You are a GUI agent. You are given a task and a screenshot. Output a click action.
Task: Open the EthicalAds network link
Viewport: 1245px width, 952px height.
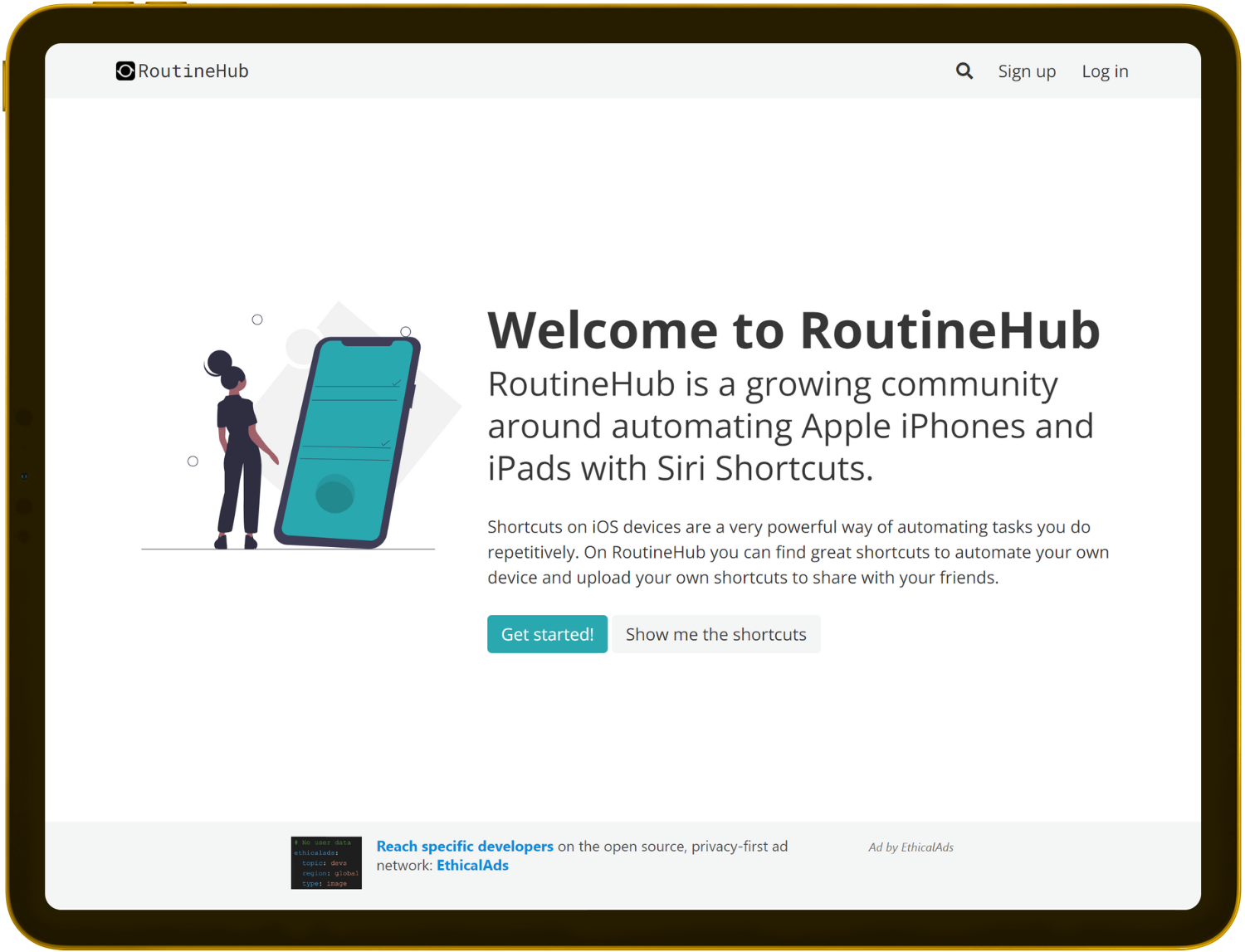(x=472, y=865)
